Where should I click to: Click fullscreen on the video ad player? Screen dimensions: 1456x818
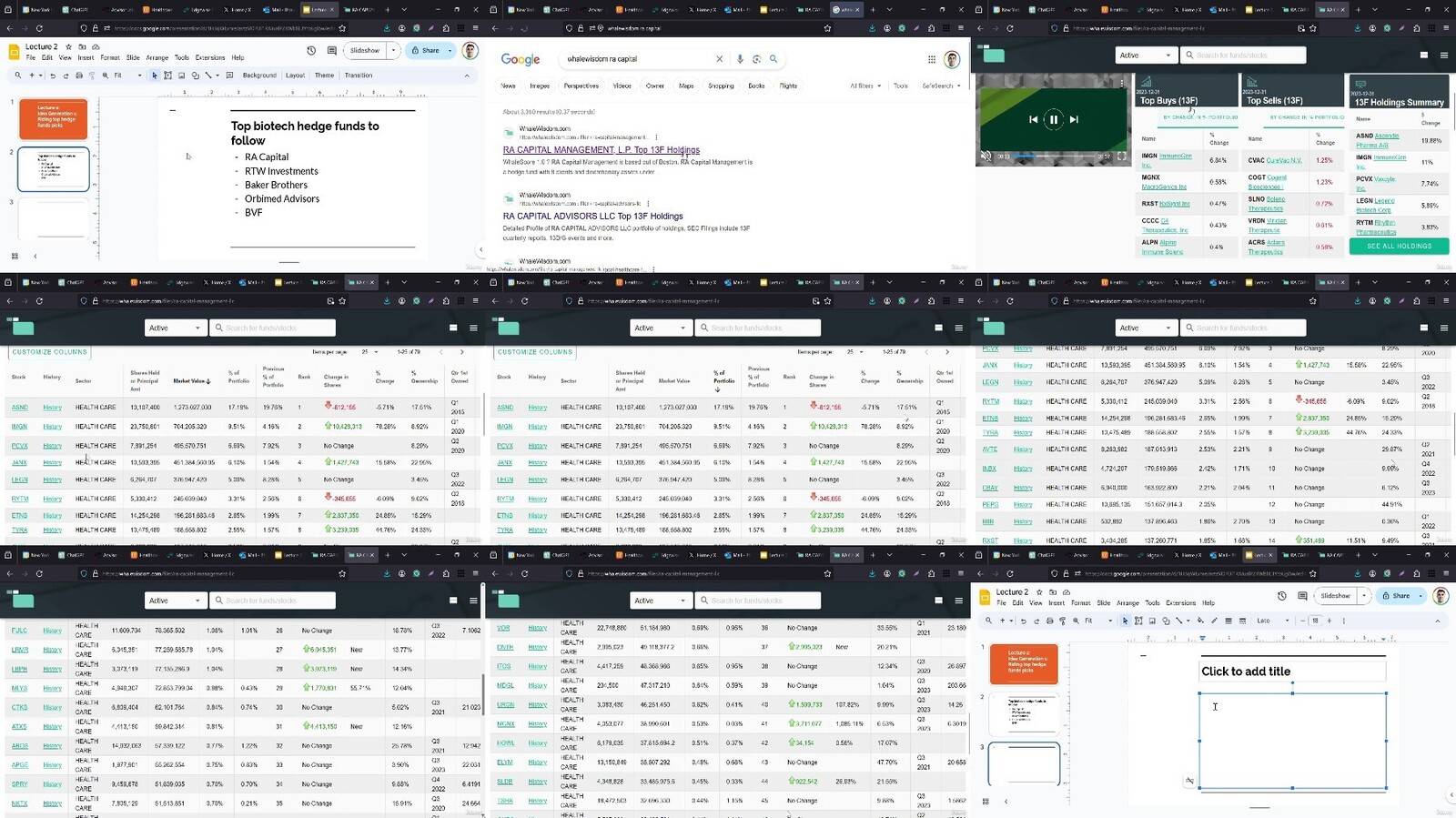coord(1122,157)
